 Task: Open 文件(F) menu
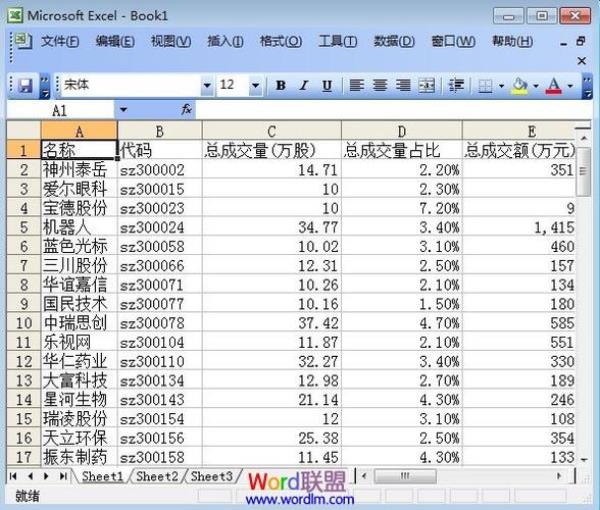[60, 41]
